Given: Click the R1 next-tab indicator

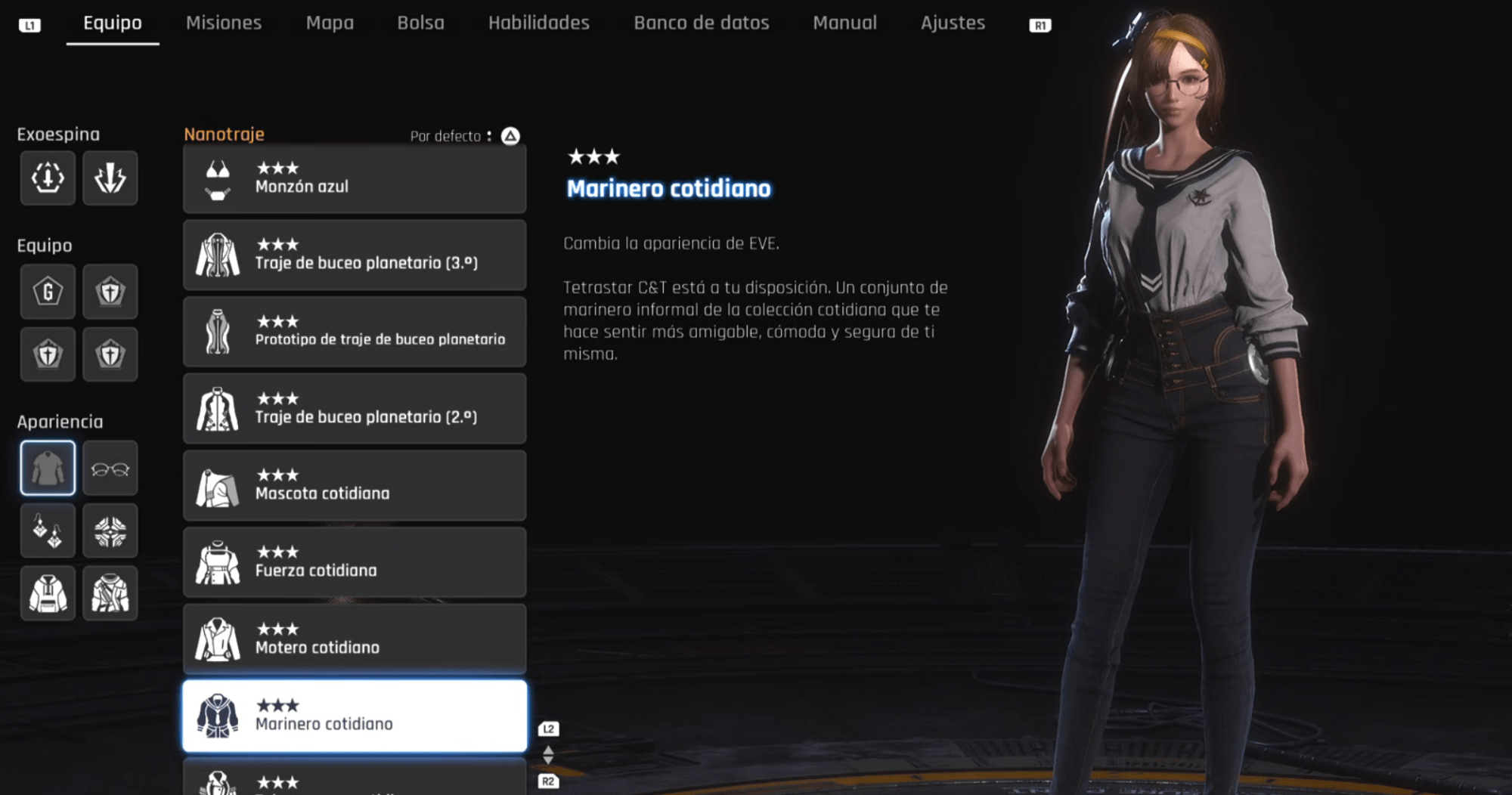Looking at the screenshot, I should 1040,26.
